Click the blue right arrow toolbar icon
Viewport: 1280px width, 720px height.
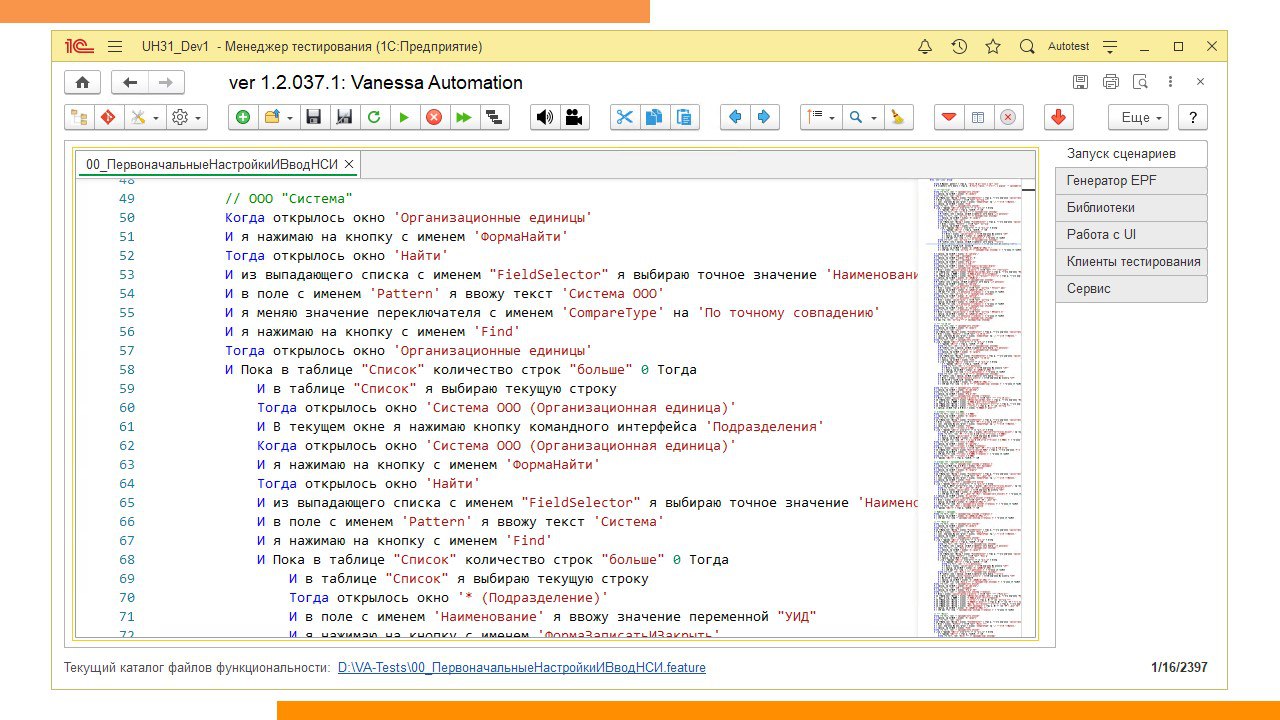click(764, 117)
